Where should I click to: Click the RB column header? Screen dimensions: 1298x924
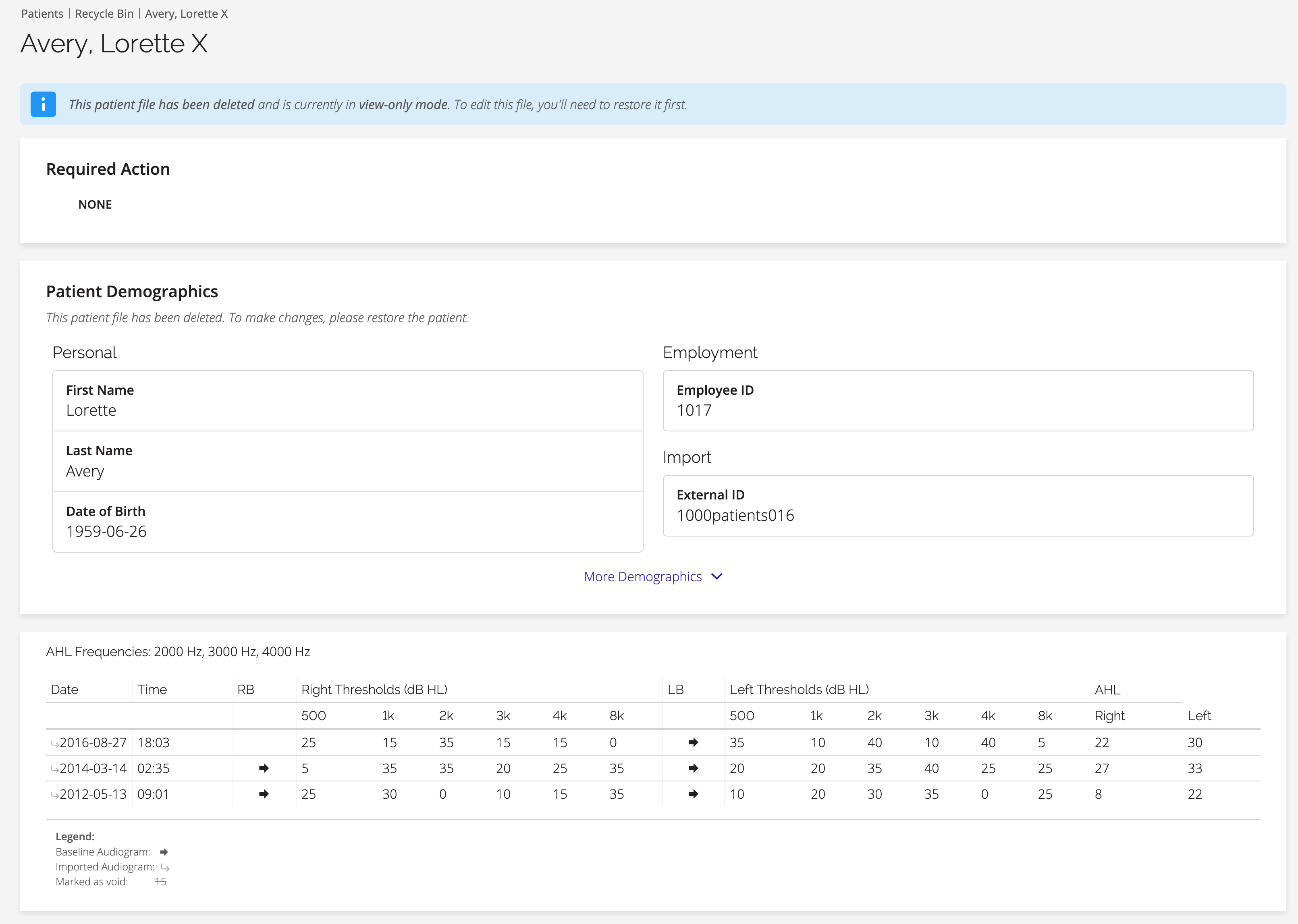[246, 690]
